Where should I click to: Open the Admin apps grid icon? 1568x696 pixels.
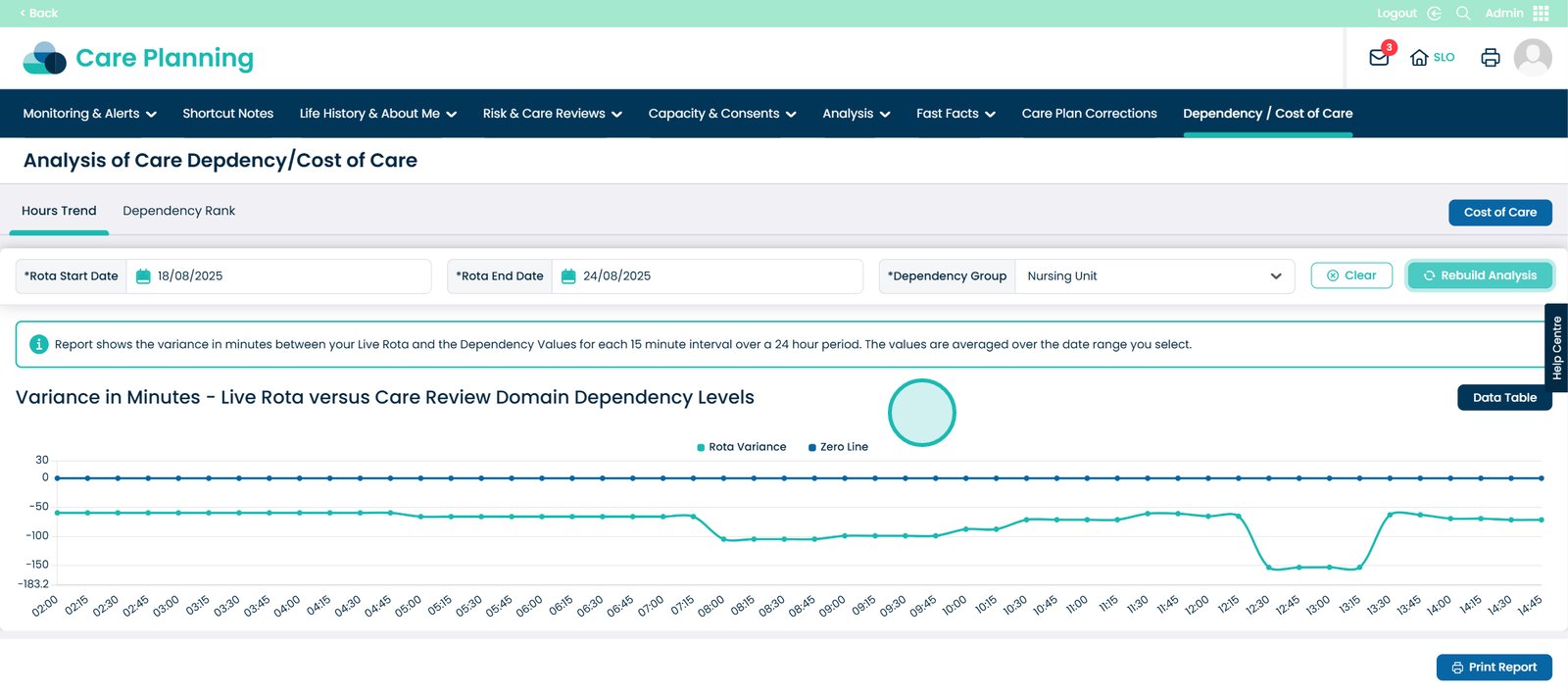(1541, 13)
